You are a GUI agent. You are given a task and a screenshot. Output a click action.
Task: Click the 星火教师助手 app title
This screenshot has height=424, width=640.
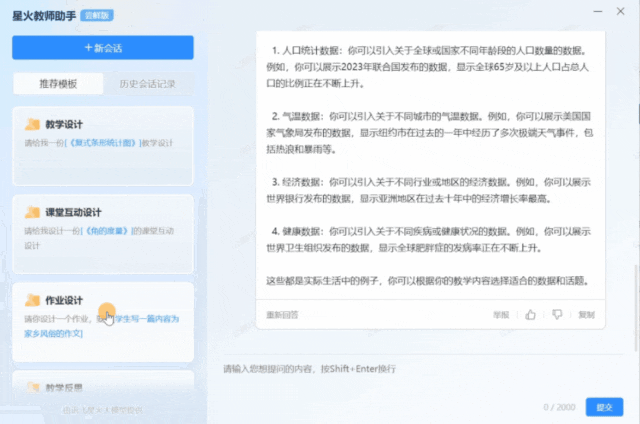pyautogui.click(x=44, y=16)
